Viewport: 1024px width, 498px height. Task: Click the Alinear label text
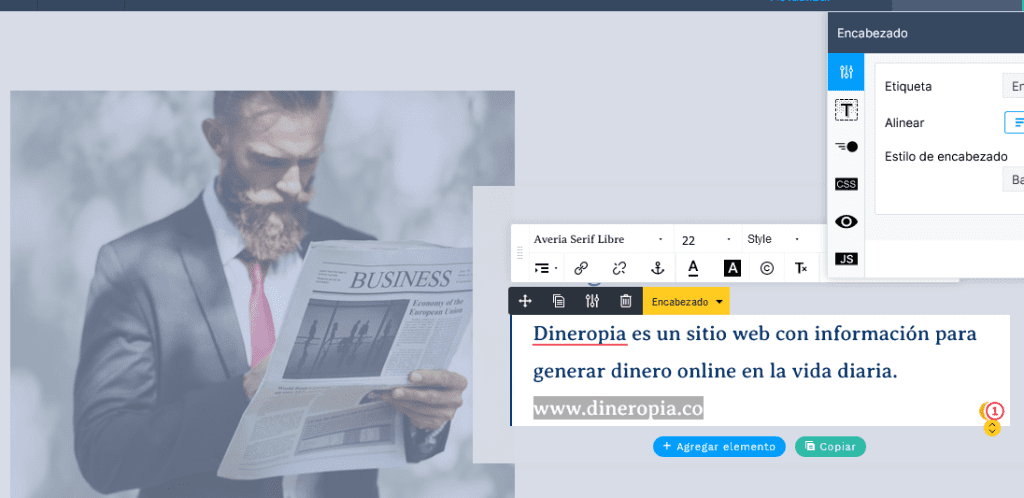[904, 123]
